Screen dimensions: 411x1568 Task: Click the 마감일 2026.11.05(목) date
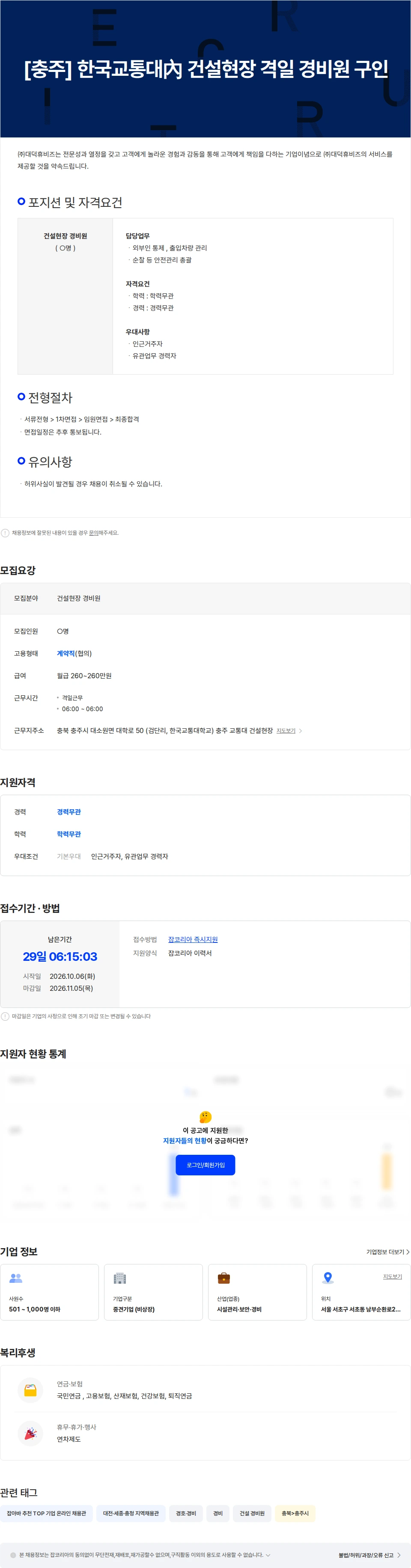coord(71,988)
